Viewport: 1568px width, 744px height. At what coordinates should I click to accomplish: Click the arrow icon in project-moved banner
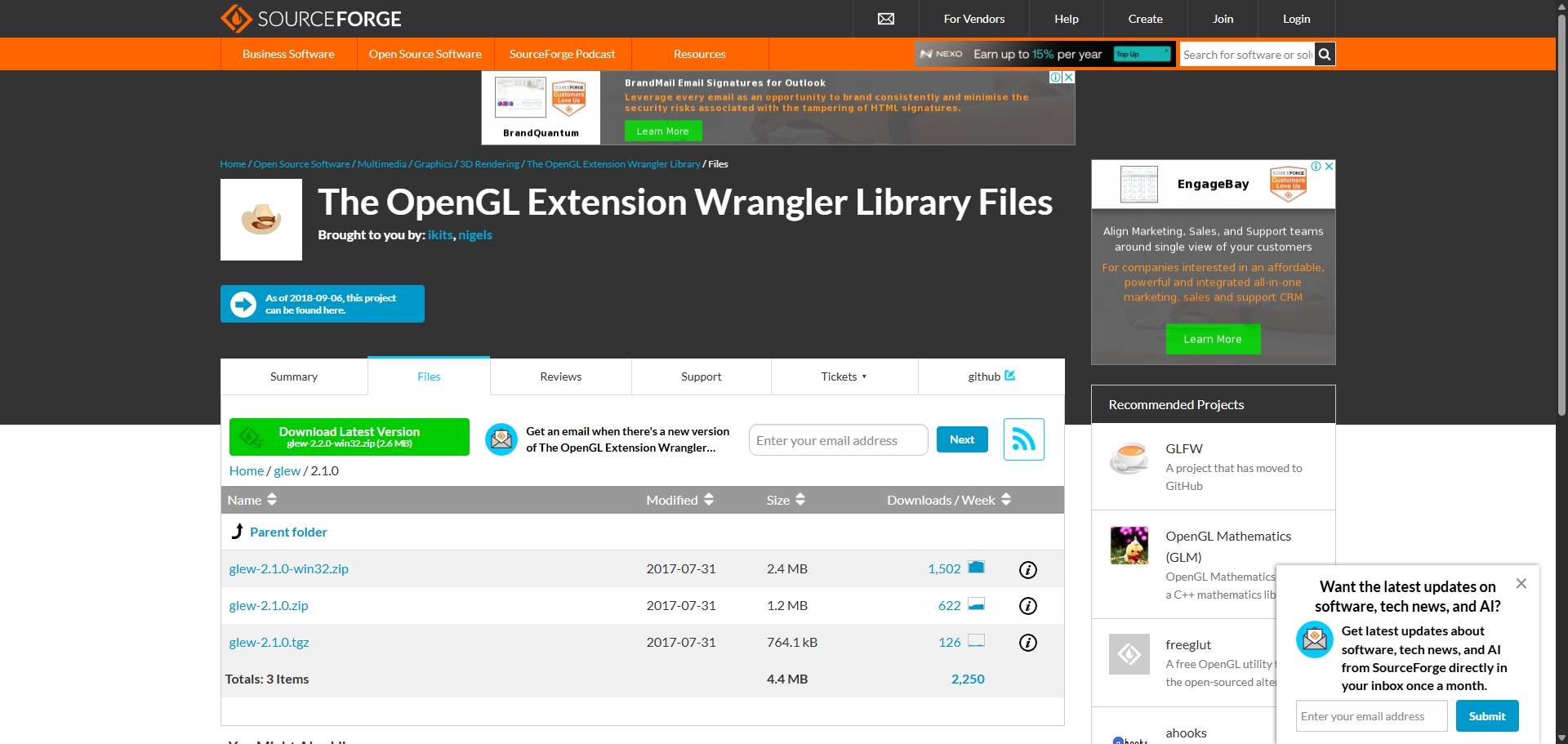243,304
